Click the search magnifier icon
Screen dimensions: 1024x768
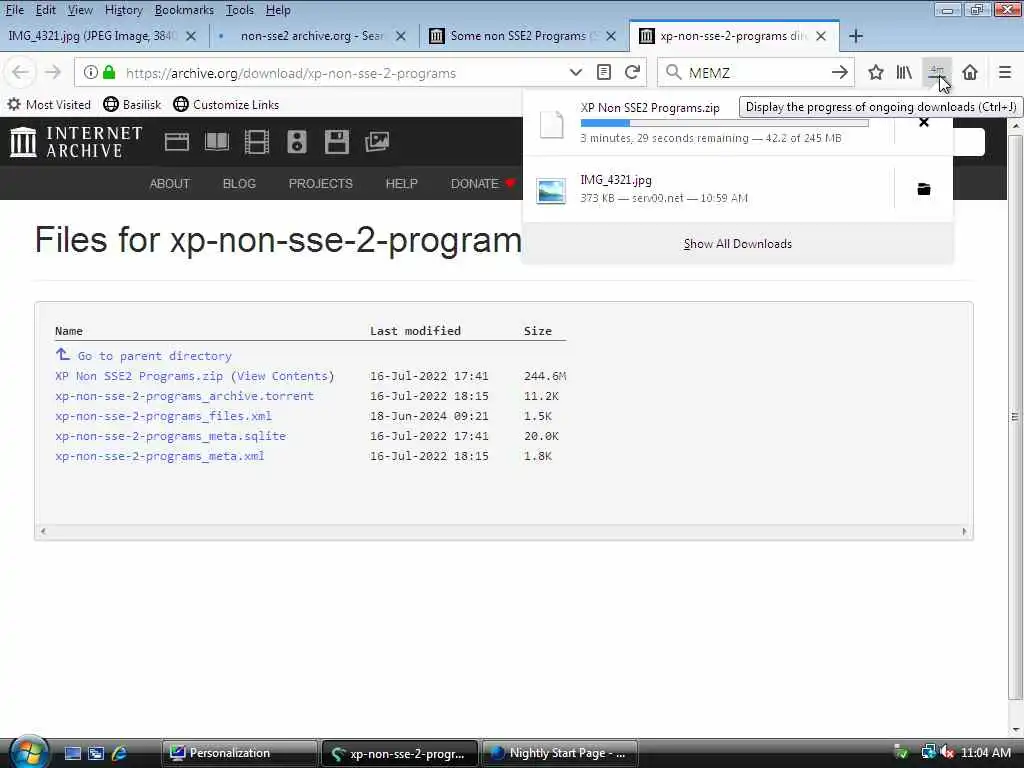[x=673, y=72]
